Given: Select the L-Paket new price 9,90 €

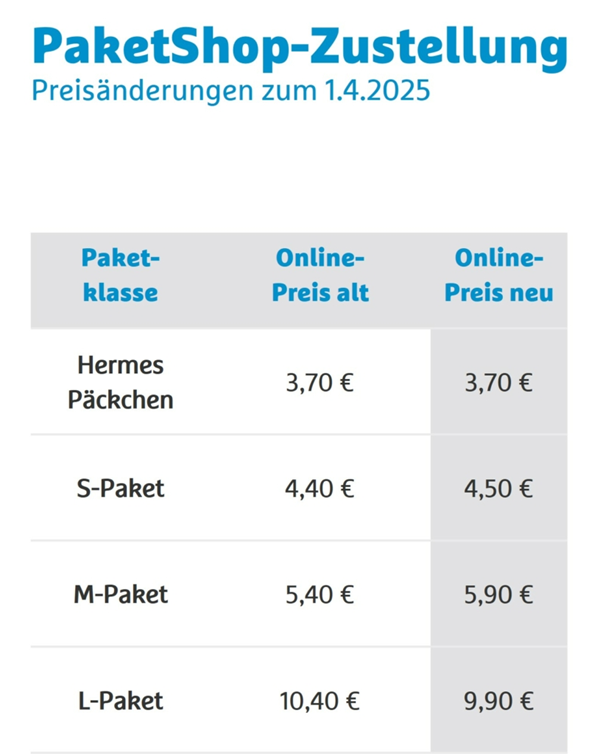Looking at the screenshot, I should pos(499,701).
